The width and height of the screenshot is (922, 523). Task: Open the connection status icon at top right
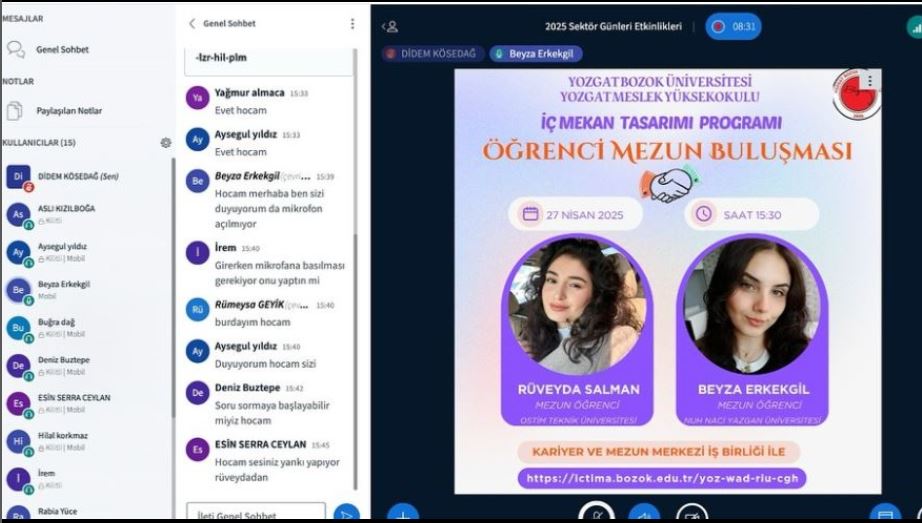[915, 26]
